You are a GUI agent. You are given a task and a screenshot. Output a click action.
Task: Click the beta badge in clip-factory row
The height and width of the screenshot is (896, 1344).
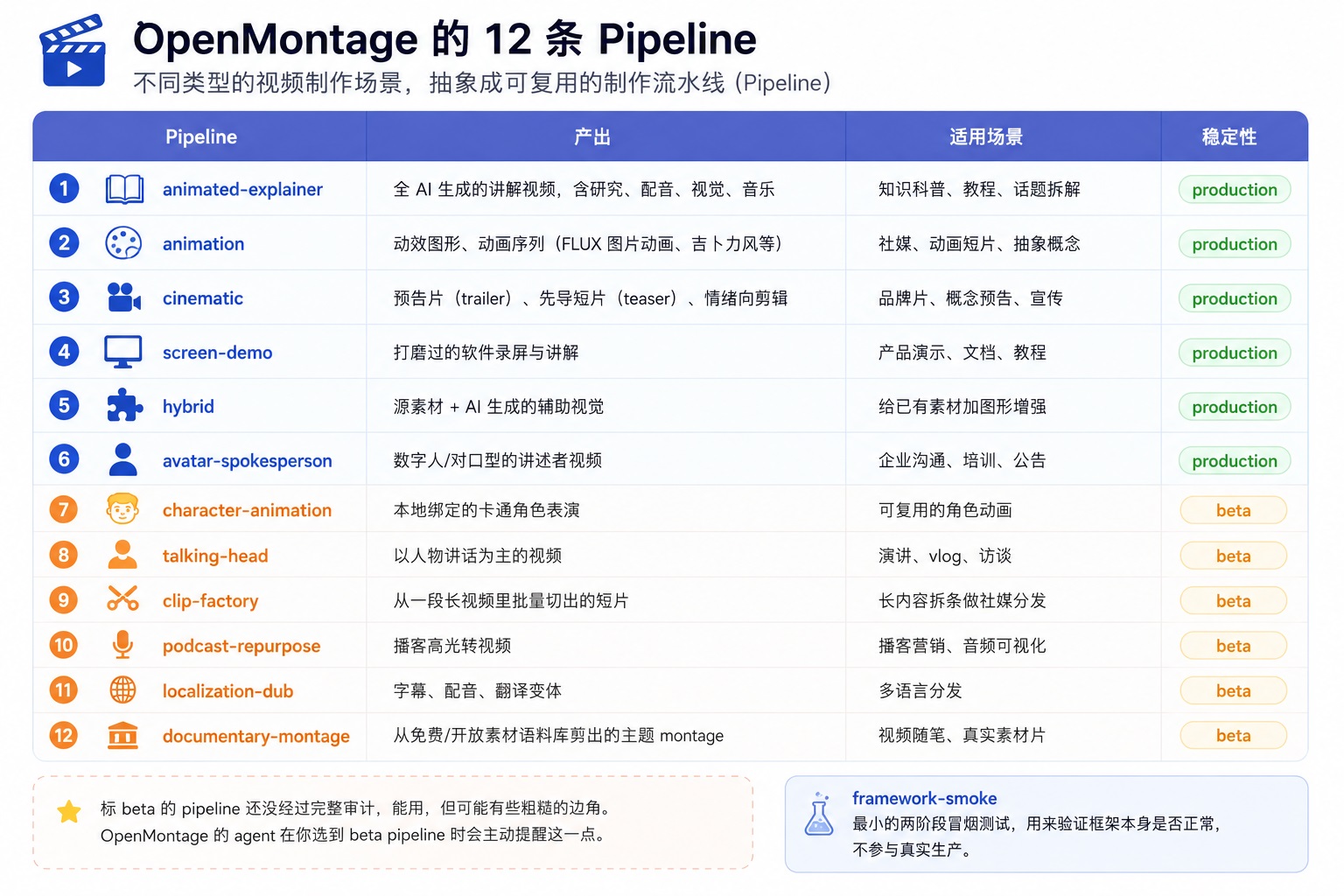click(x=1233, y=601)
